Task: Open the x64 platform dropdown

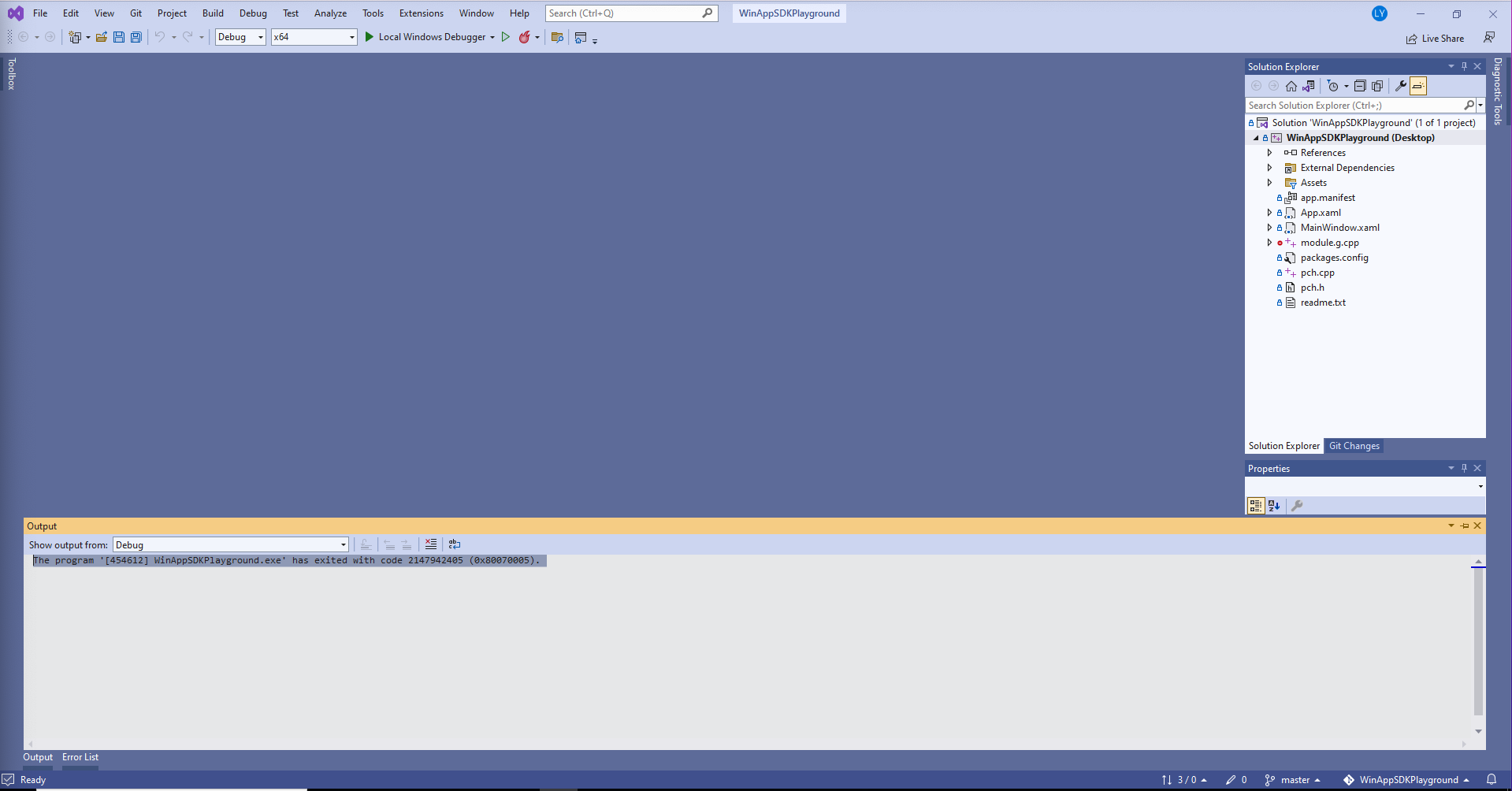Action: point(314,37)
